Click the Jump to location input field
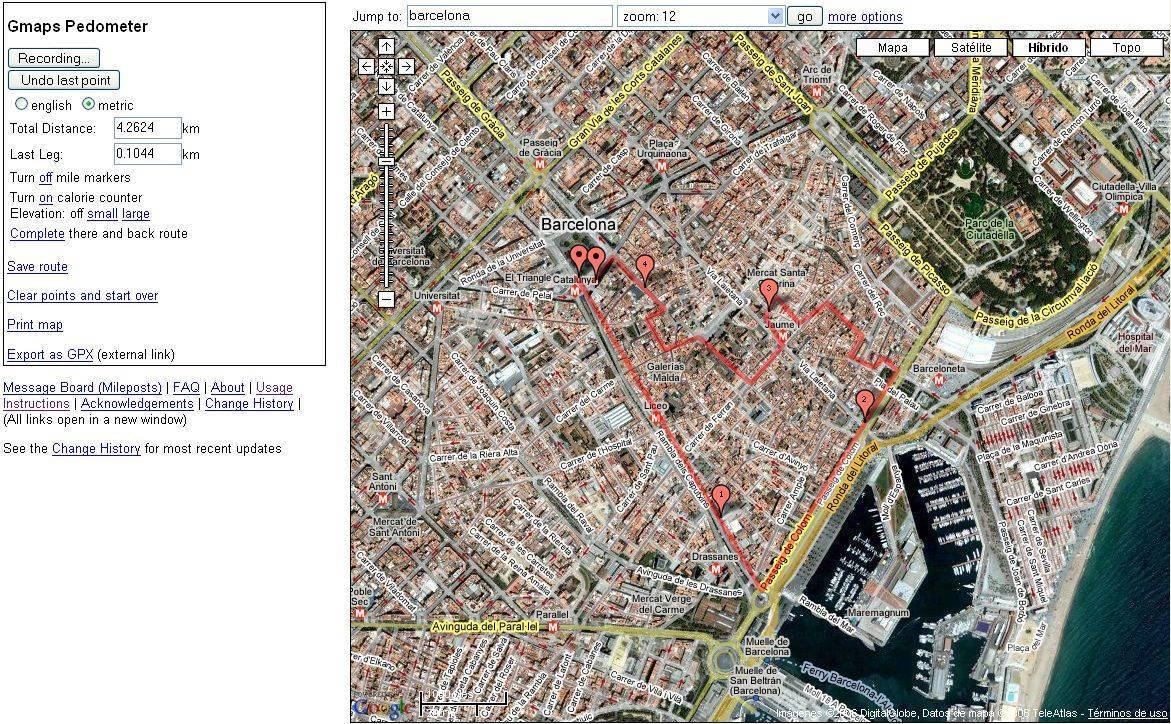The width and height of the screenshot is (1171, 724). (x=510, y=16)
